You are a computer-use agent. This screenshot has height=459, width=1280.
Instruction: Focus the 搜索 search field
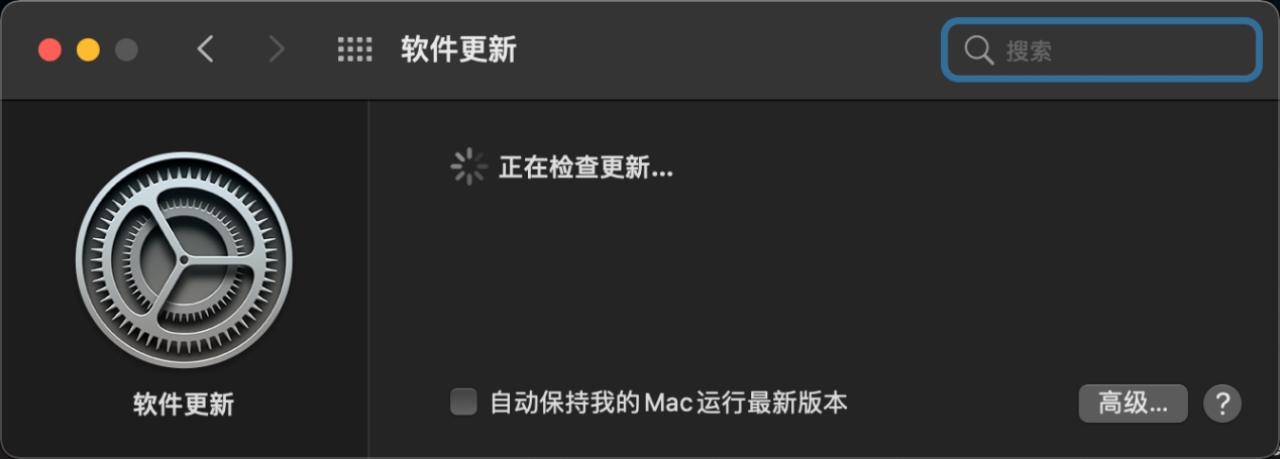[x=1100, y=50]
